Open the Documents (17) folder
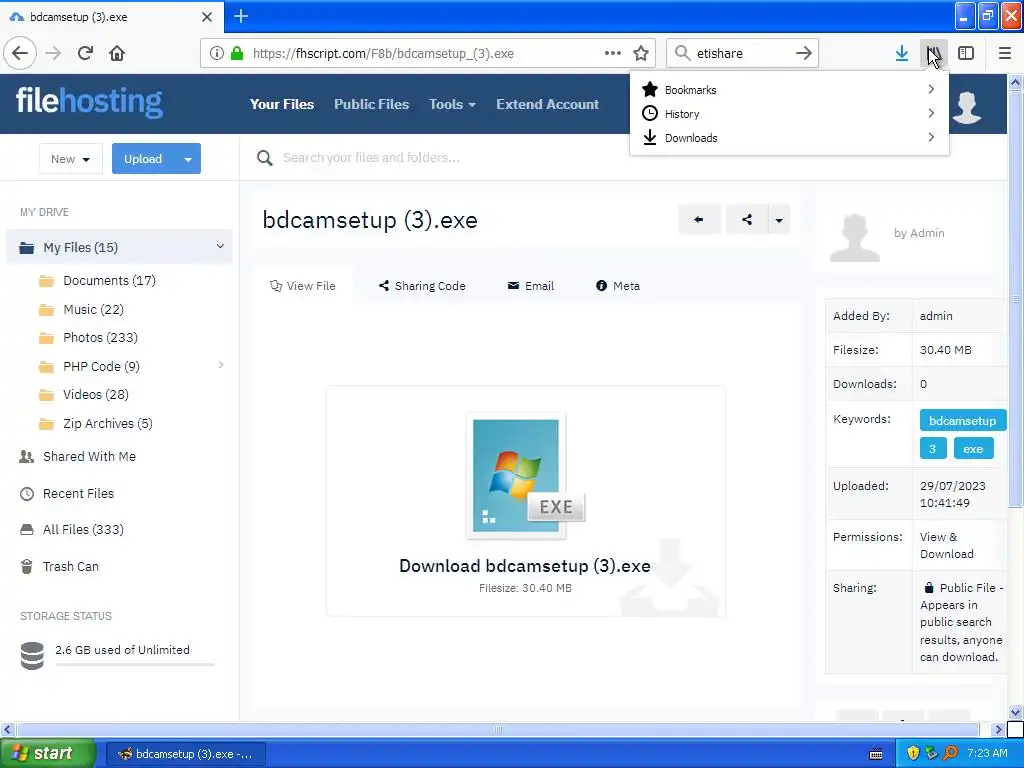 point(109,280)
